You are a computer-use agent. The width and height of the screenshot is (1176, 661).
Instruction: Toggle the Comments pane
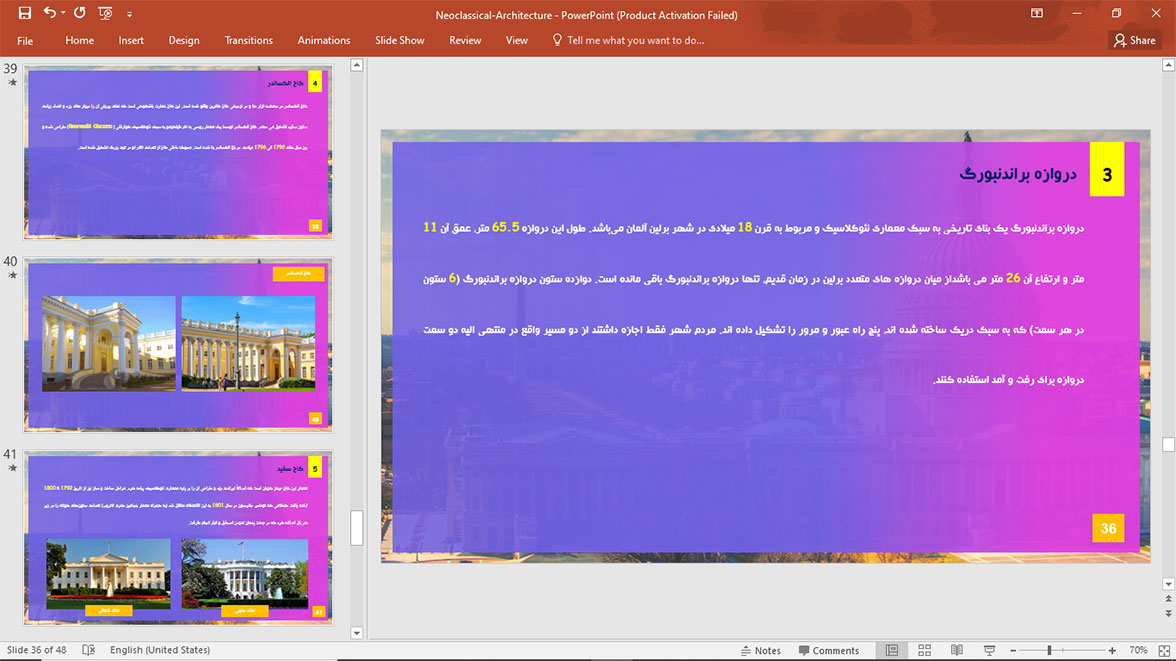829,650
